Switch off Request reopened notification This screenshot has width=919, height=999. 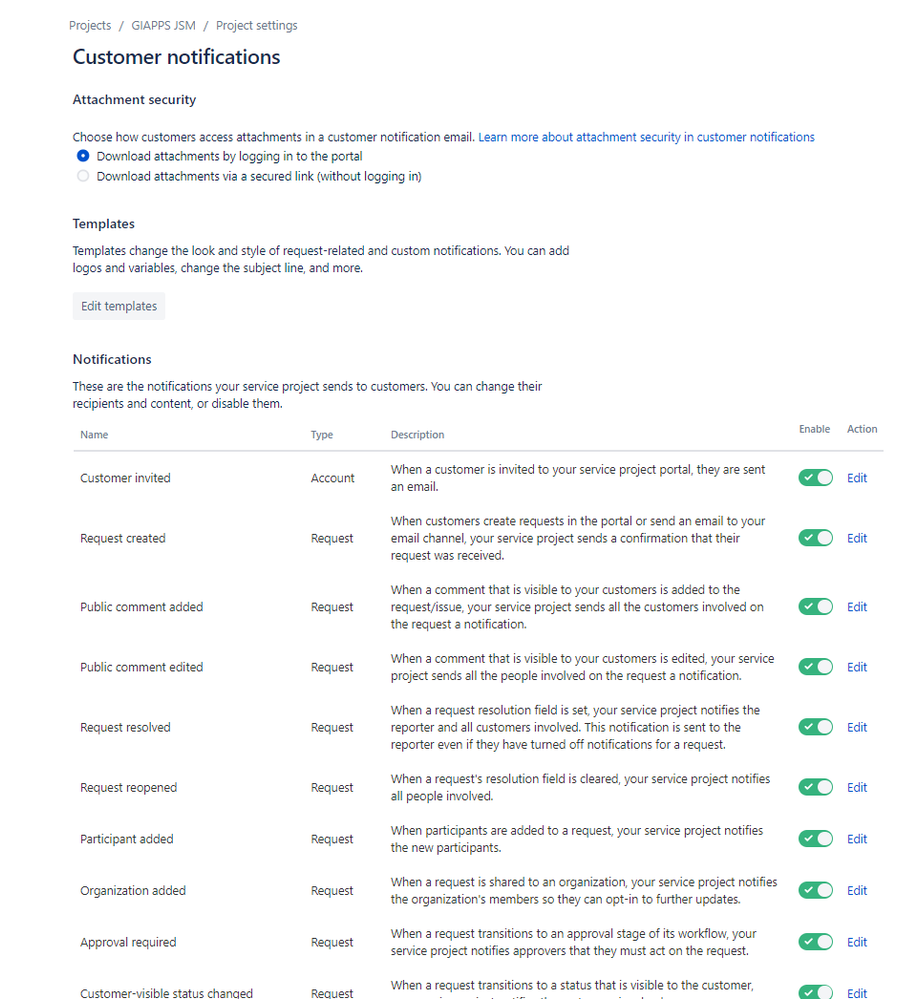click(815, 787)
